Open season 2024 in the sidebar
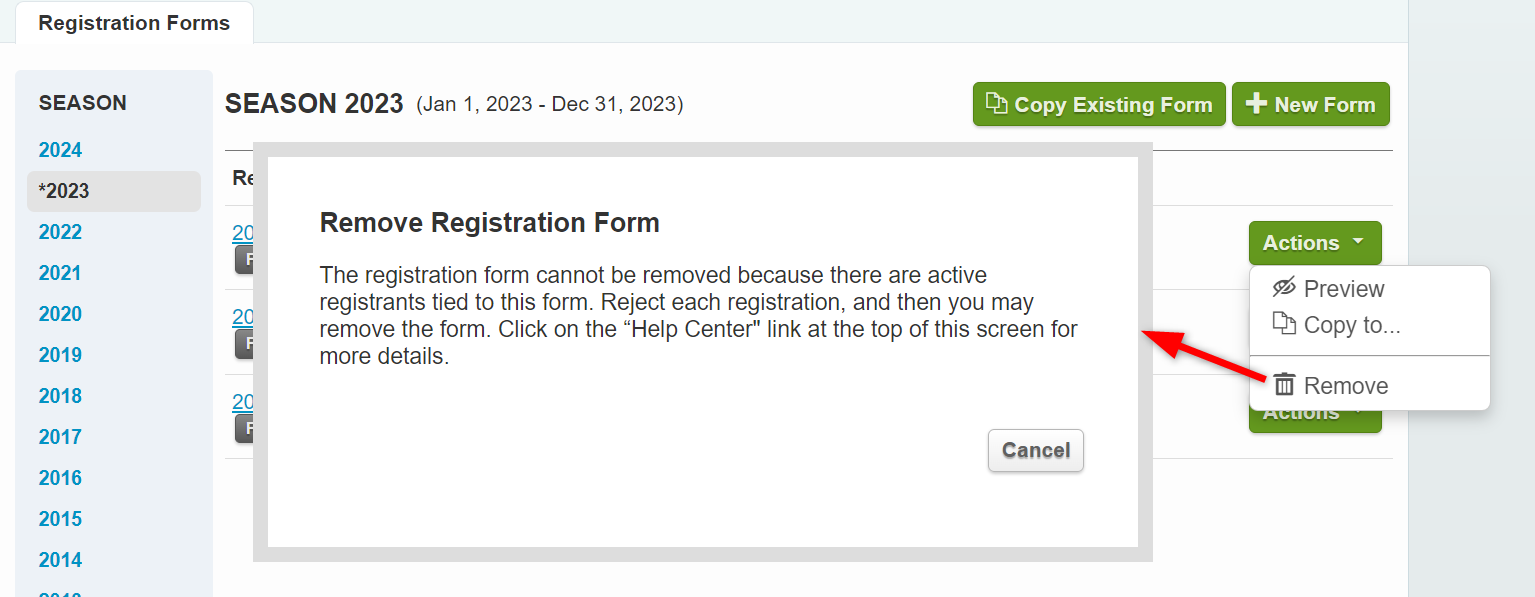Screen dimensions: 1535x597 (x=60, y=149)
